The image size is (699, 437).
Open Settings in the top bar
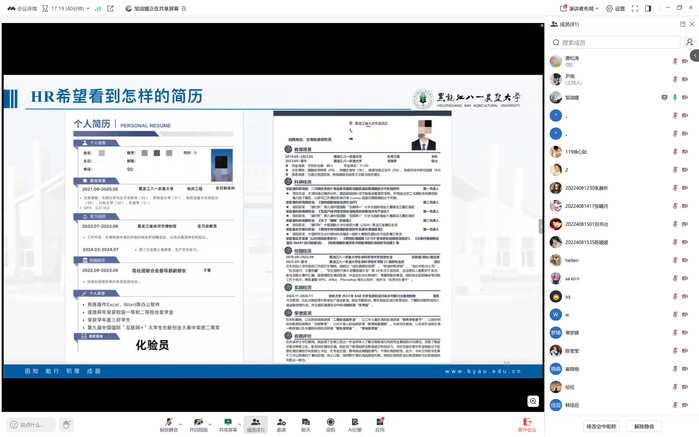pyautogui.click(x=615, y=8)
